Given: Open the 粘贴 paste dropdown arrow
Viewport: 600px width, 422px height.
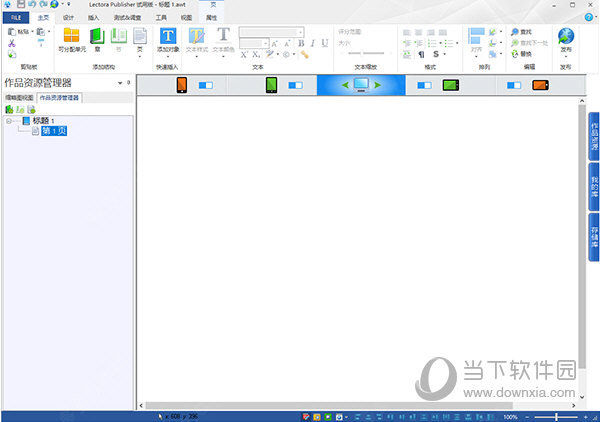Looking at the screenshot, I should tap(33, 32).
